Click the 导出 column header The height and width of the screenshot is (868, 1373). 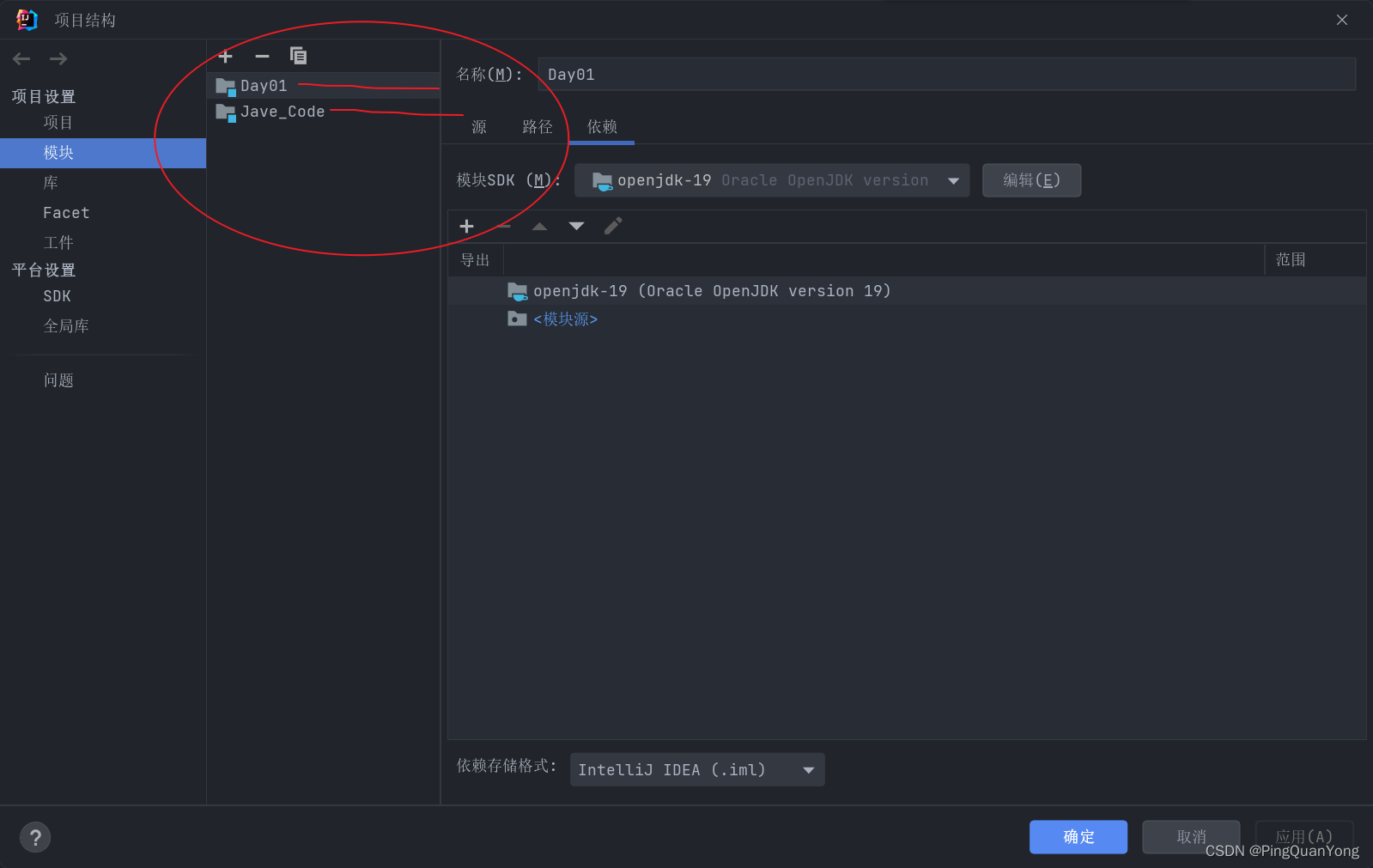tap(475, 260)
